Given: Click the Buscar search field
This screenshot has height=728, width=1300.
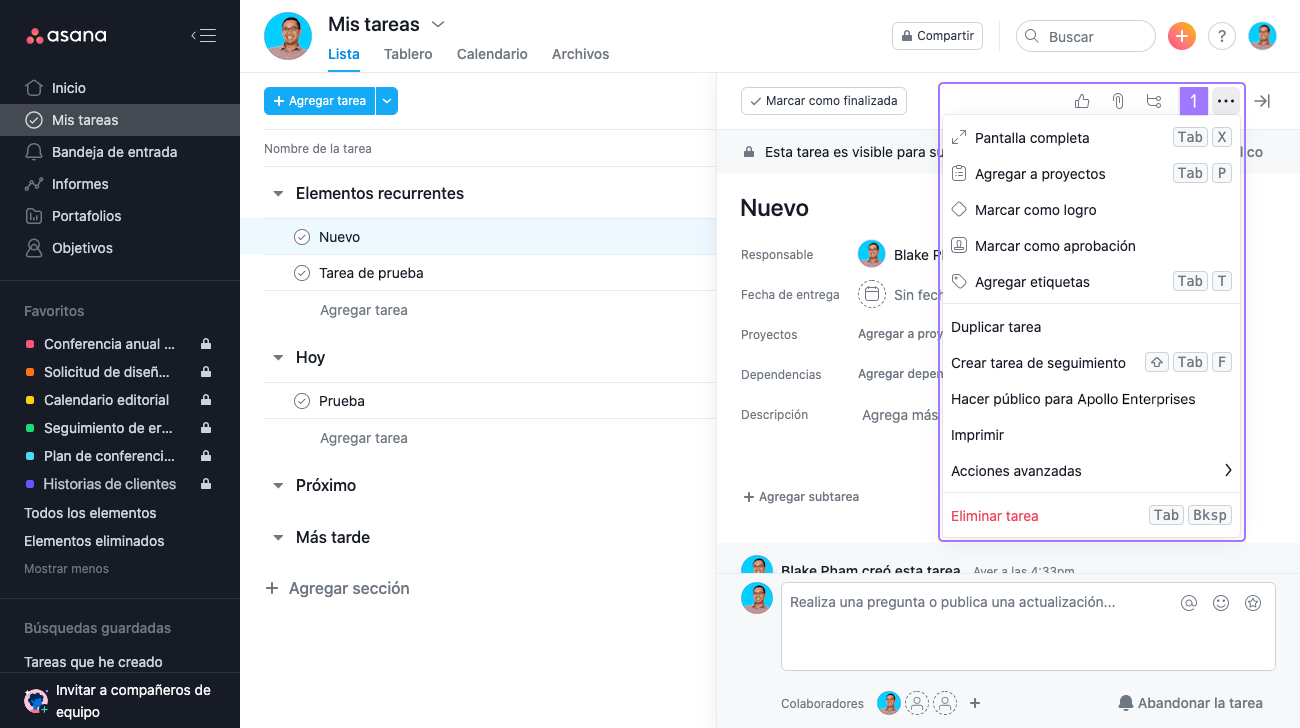Looking at the screenshot, I should [1086, 36].
